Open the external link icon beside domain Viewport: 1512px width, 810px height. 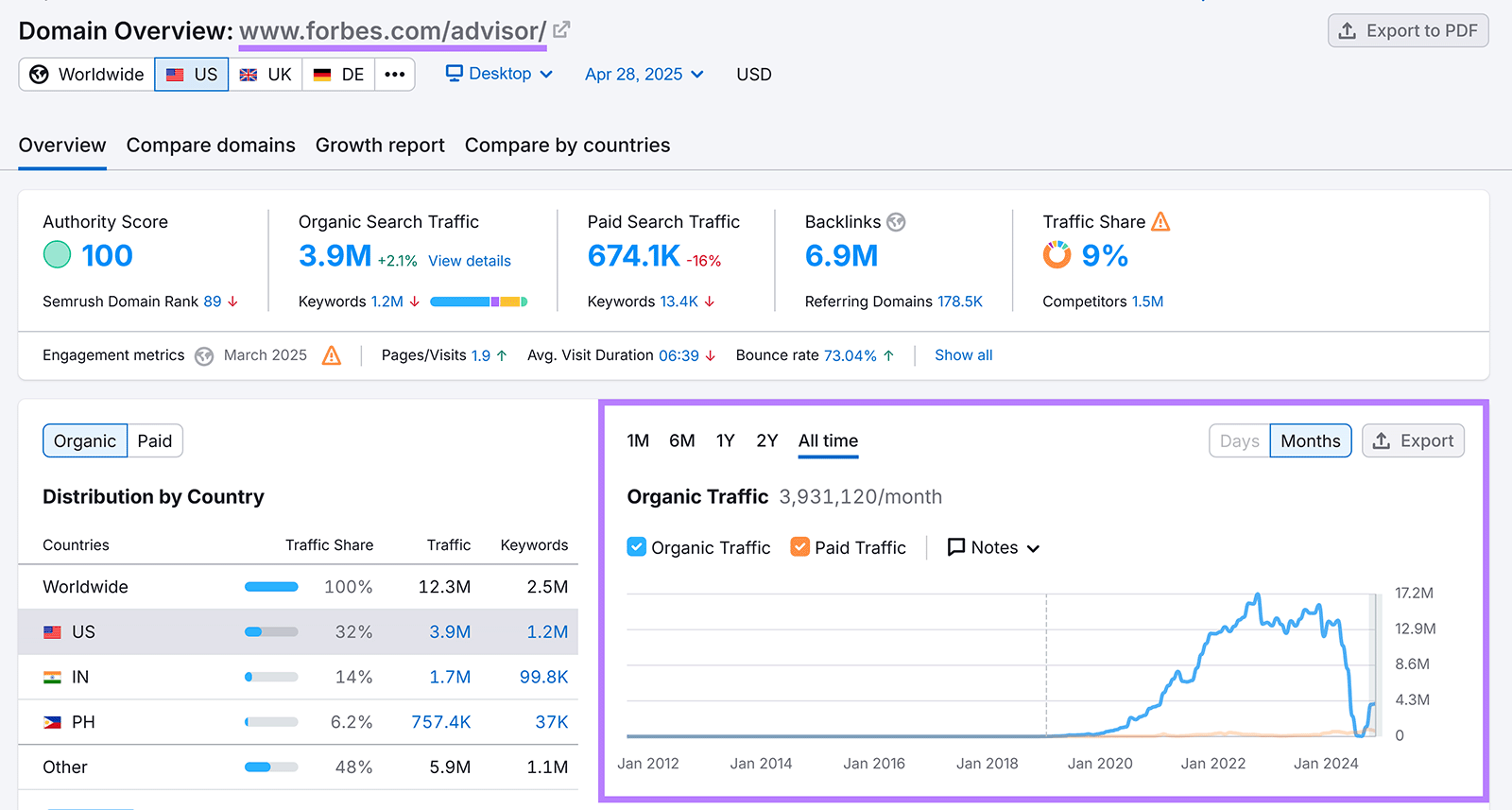click(x=561, y=30)
